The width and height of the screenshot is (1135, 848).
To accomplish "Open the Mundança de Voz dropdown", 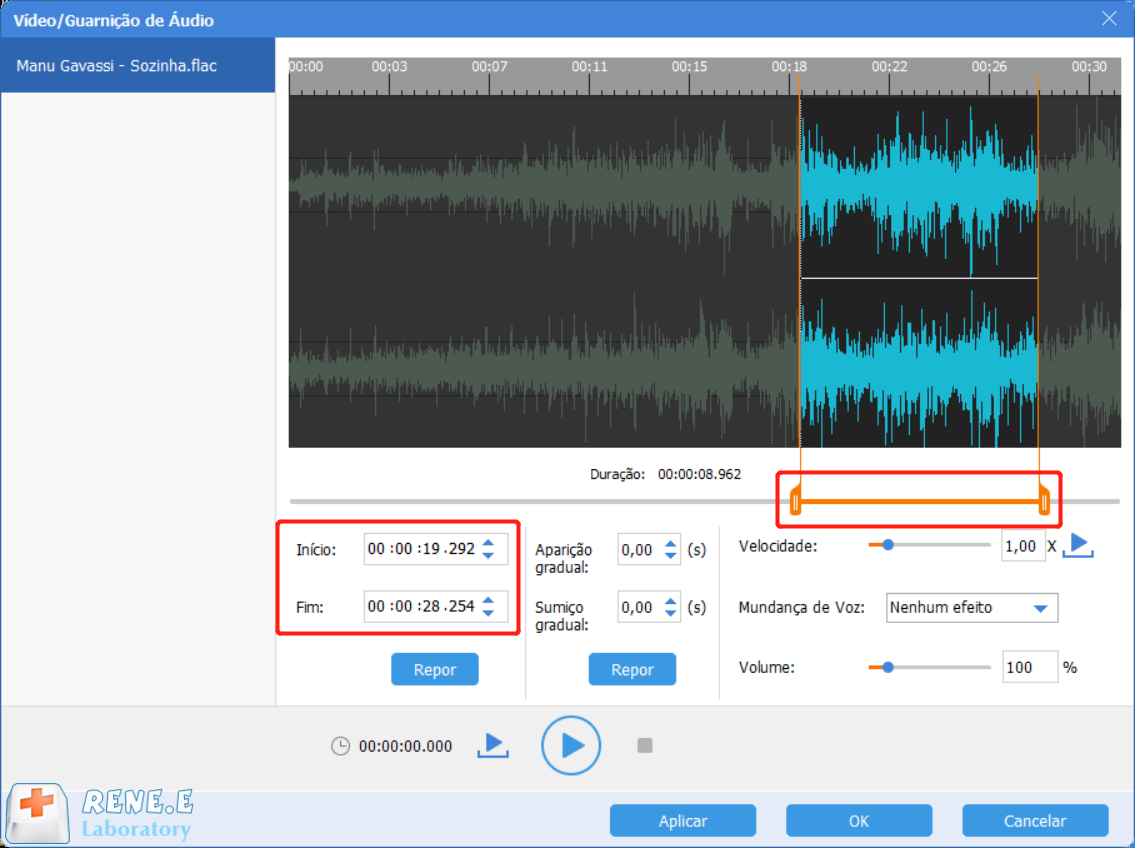I will (x=971, y=608).
